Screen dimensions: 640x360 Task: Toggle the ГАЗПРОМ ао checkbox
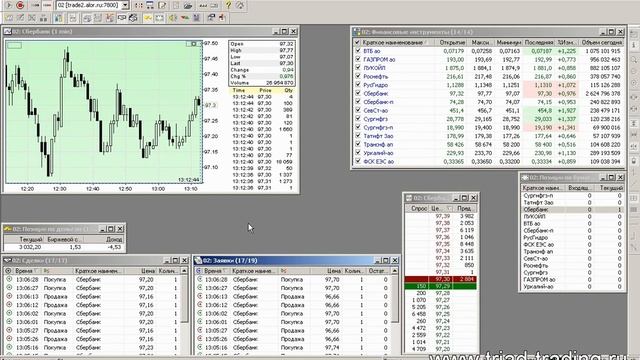(358, 59)
